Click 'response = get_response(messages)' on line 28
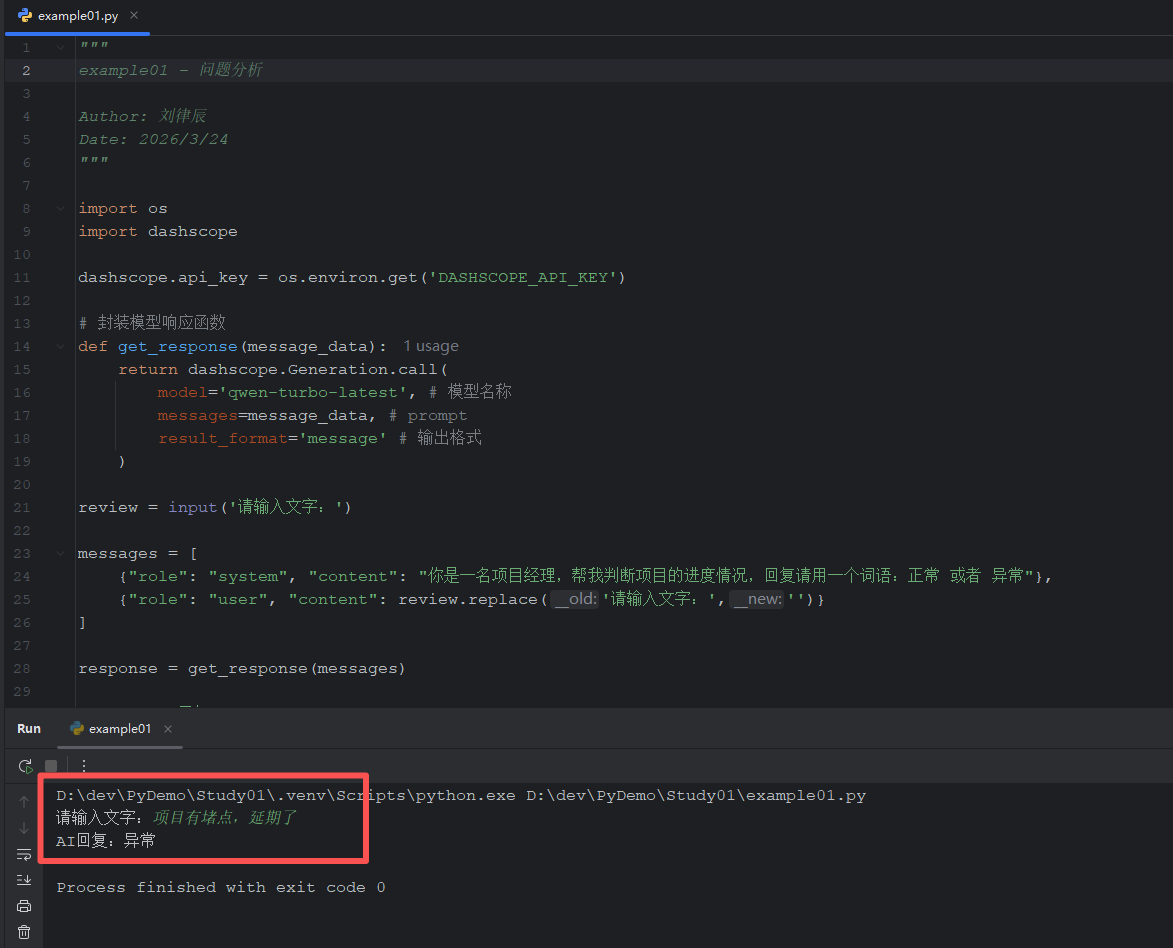 pos(242,668)
